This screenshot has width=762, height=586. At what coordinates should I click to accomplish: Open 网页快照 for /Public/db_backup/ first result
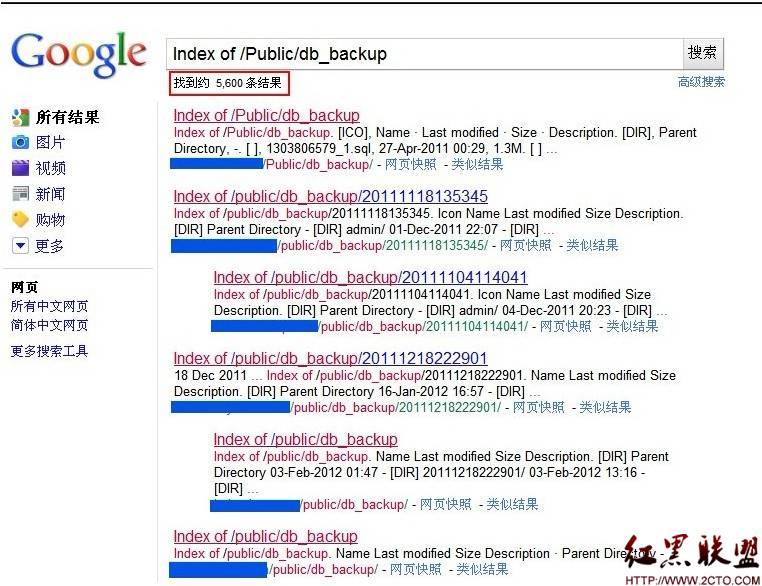[411, 164]
